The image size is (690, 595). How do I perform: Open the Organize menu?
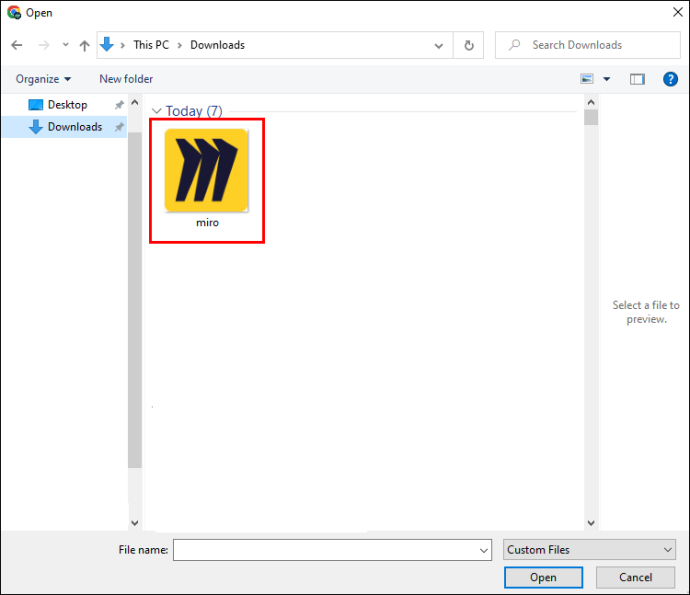pos(43,79)
